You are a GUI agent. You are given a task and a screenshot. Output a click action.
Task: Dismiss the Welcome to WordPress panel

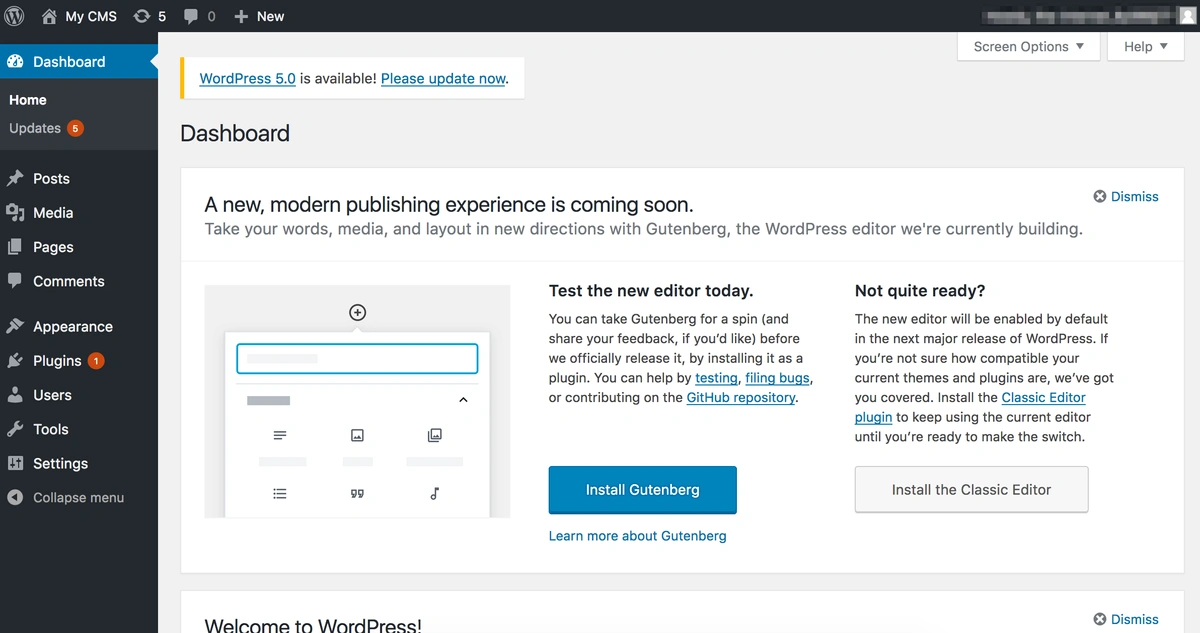[1126, 619]
